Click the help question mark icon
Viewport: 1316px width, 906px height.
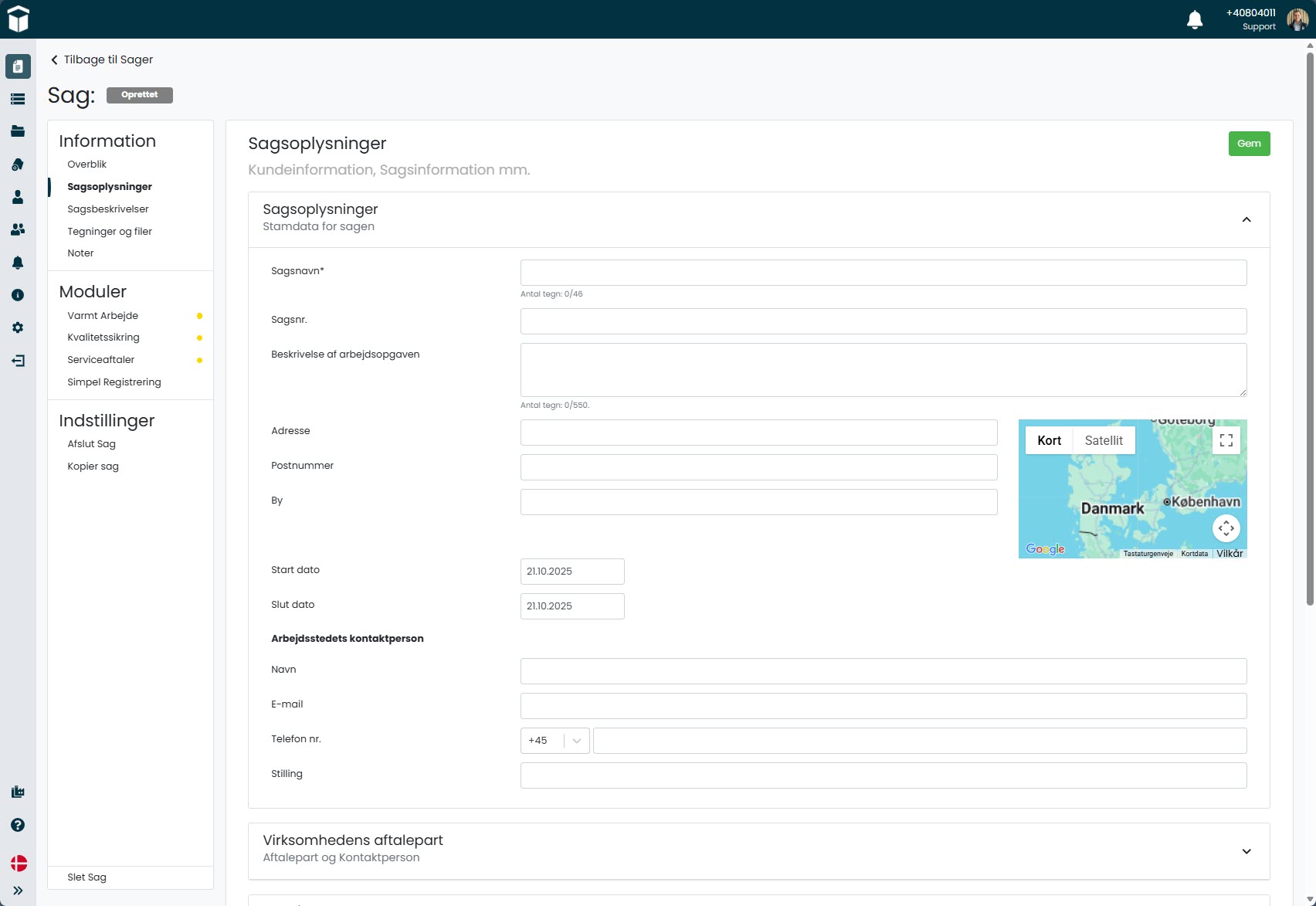[x=18, y=825]
